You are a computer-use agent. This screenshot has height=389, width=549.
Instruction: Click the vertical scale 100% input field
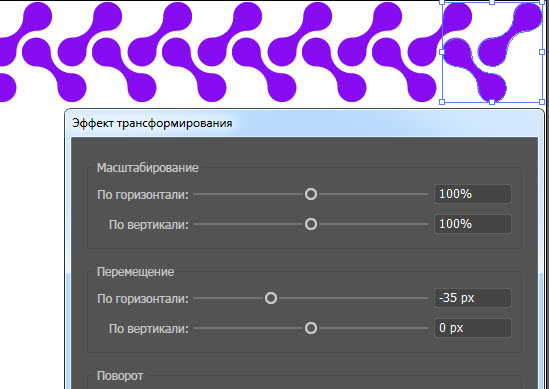(473, 224)
